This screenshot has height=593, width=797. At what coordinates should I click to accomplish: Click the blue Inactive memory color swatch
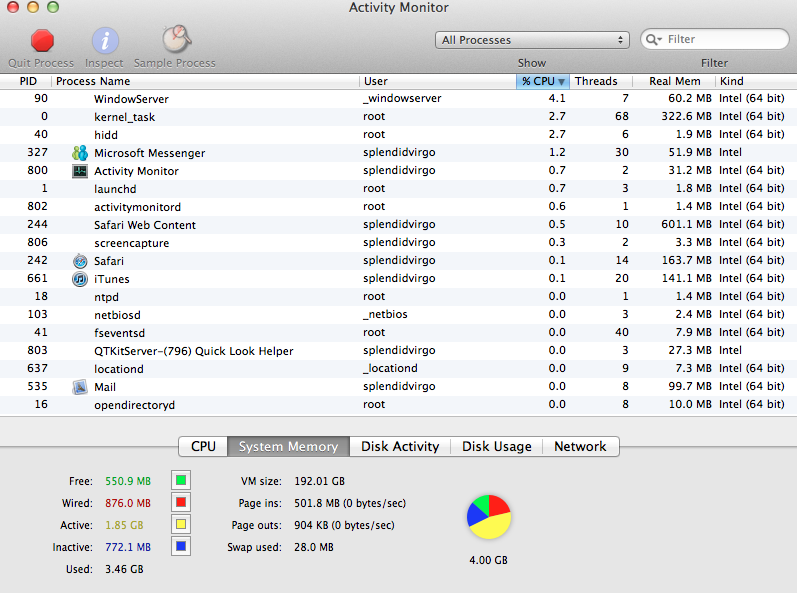[x=181, y=547]
